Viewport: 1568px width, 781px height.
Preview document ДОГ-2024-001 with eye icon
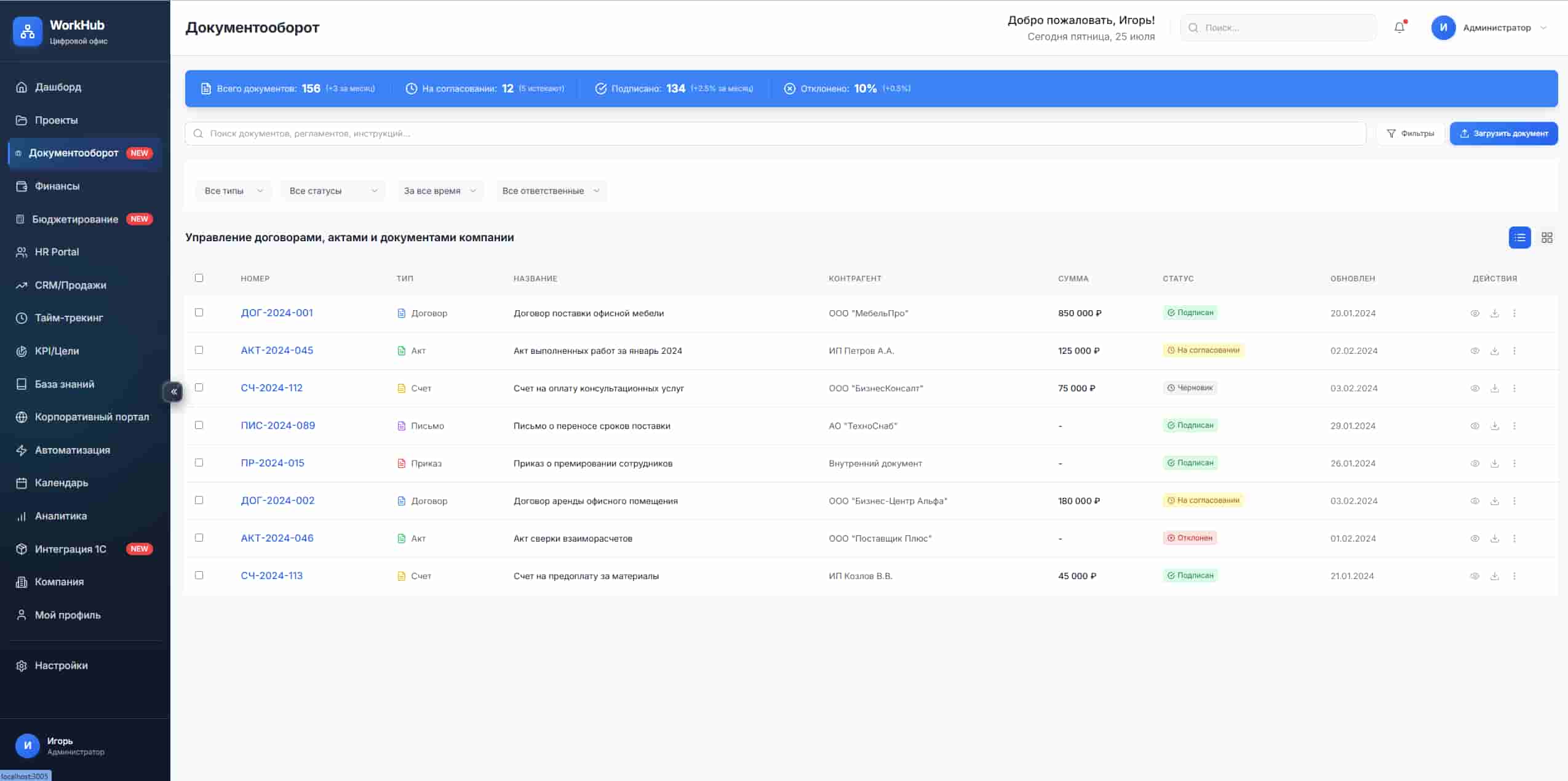click(1475, 313)
